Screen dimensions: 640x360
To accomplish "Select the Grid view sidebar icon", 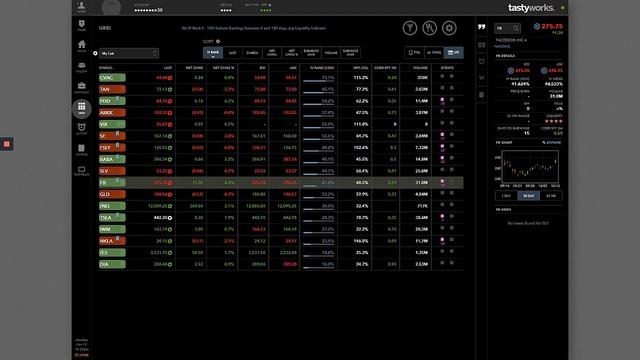I will (x=82, y=108).
